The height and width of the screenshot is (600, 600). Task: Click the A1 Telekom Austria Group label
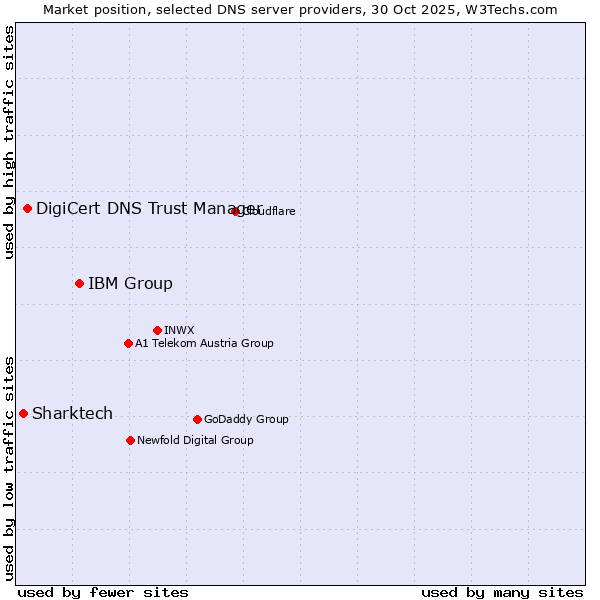coord(204,343)
